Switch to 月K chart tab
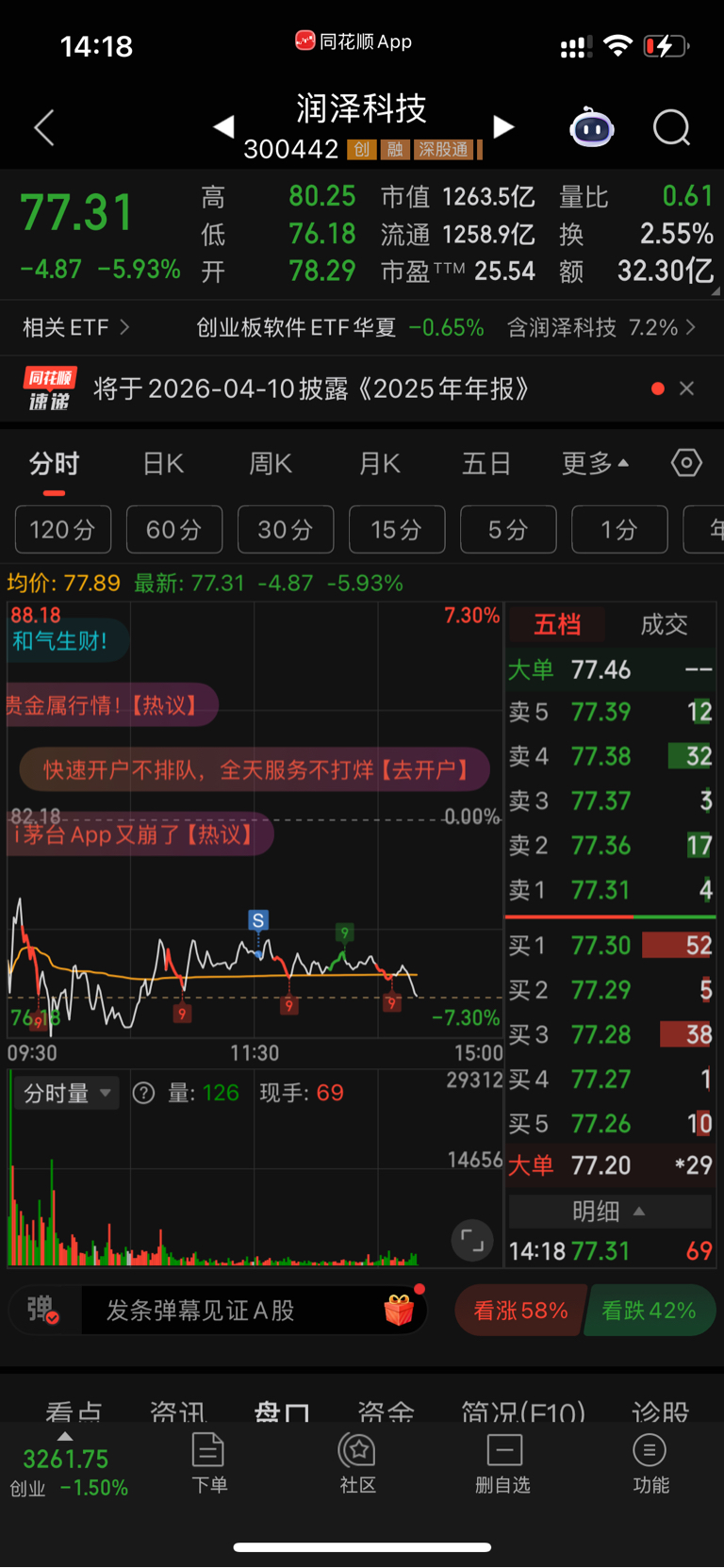 380,463
